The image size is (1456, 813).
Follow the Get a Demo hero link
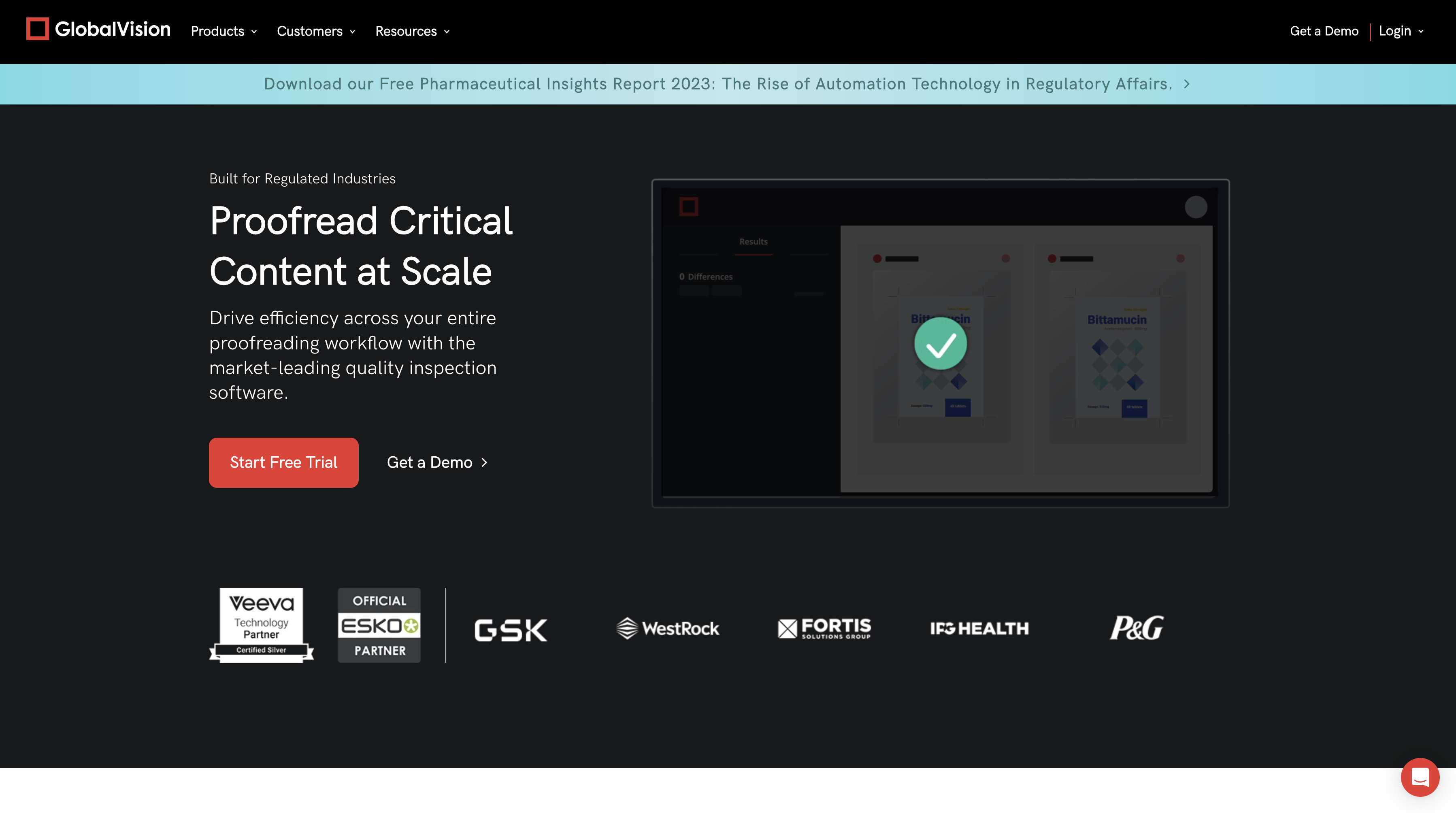tap(437, 462)
